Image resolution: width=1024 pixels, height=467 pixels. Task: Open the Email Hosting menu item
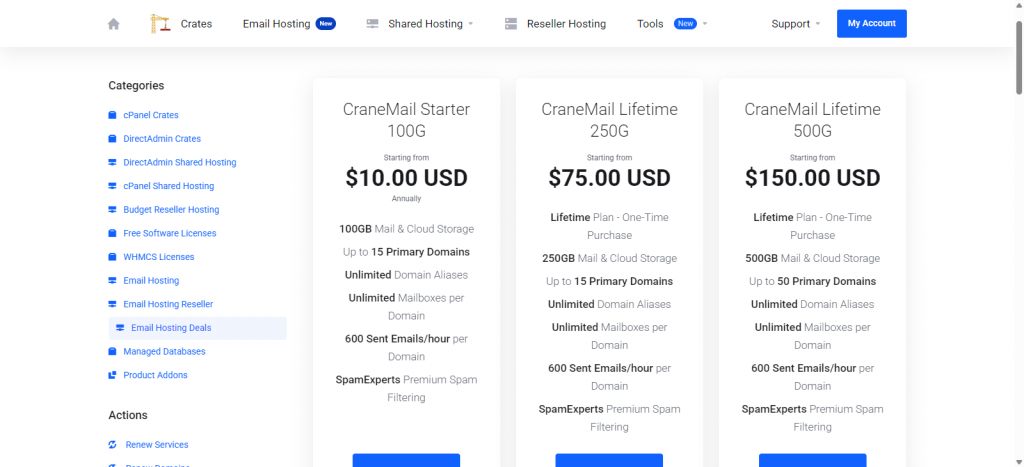click(276, 24)
